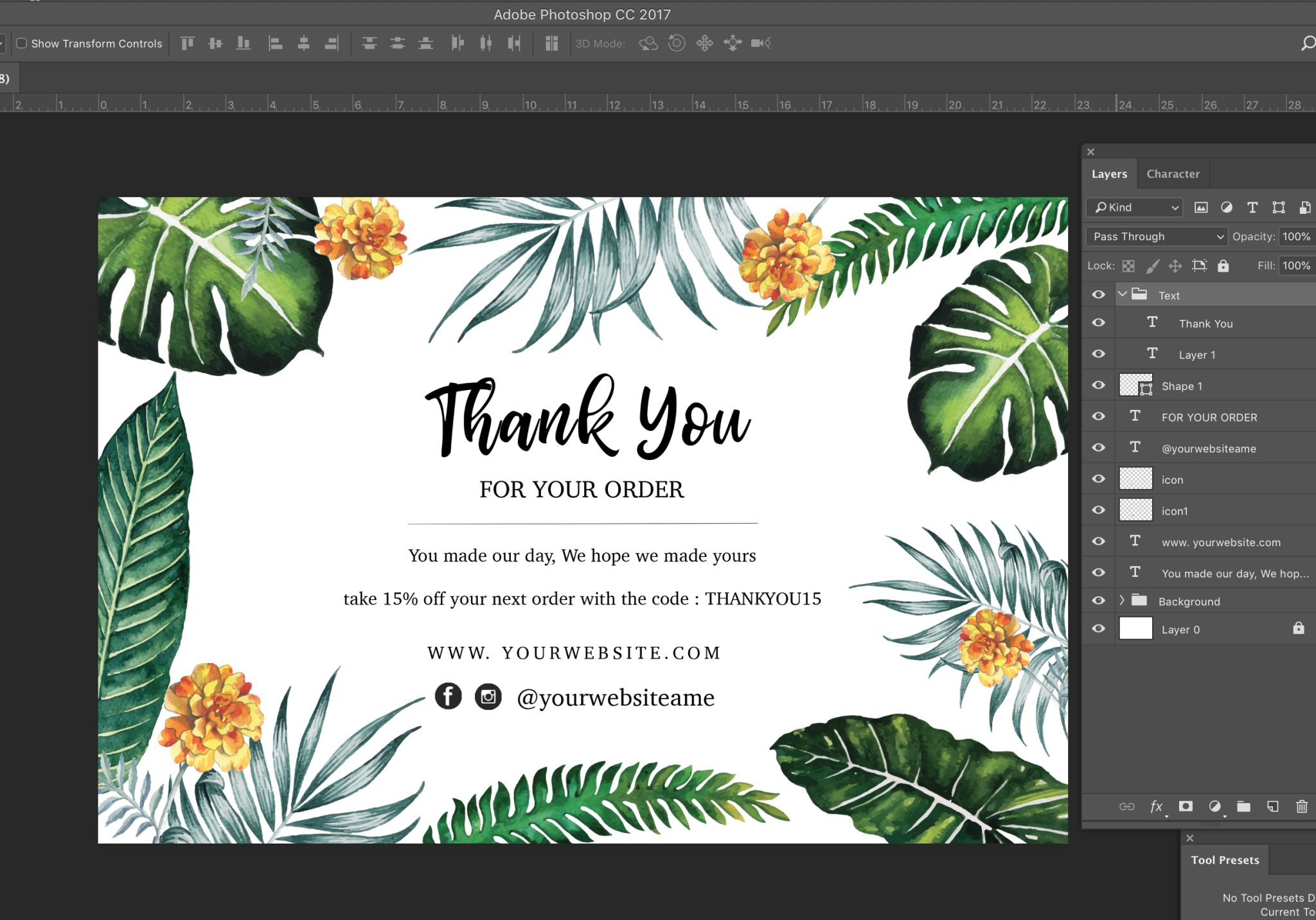The image size is (1316, 920).
Task: Open the layer styles fx menu
Action: tap(1157, 807)
